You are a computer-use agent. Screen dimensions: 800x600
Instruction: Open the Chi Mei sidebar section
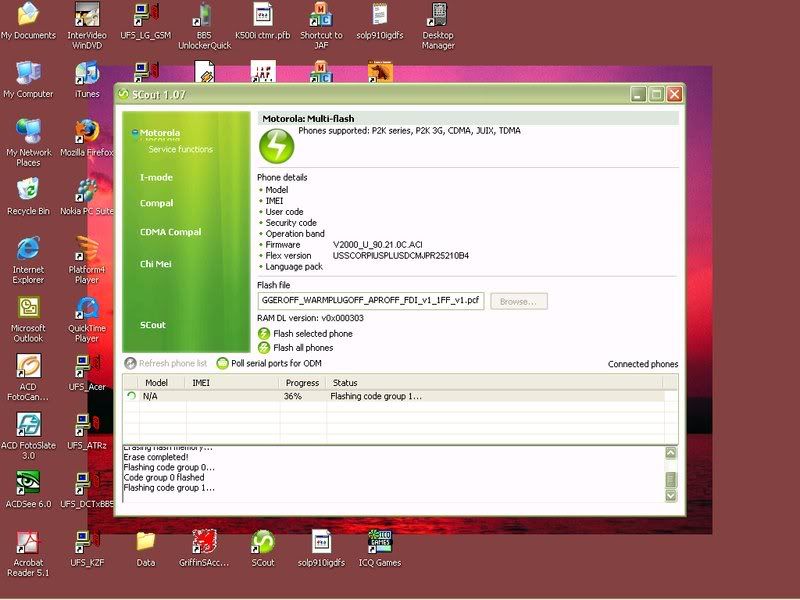(156, 264)
